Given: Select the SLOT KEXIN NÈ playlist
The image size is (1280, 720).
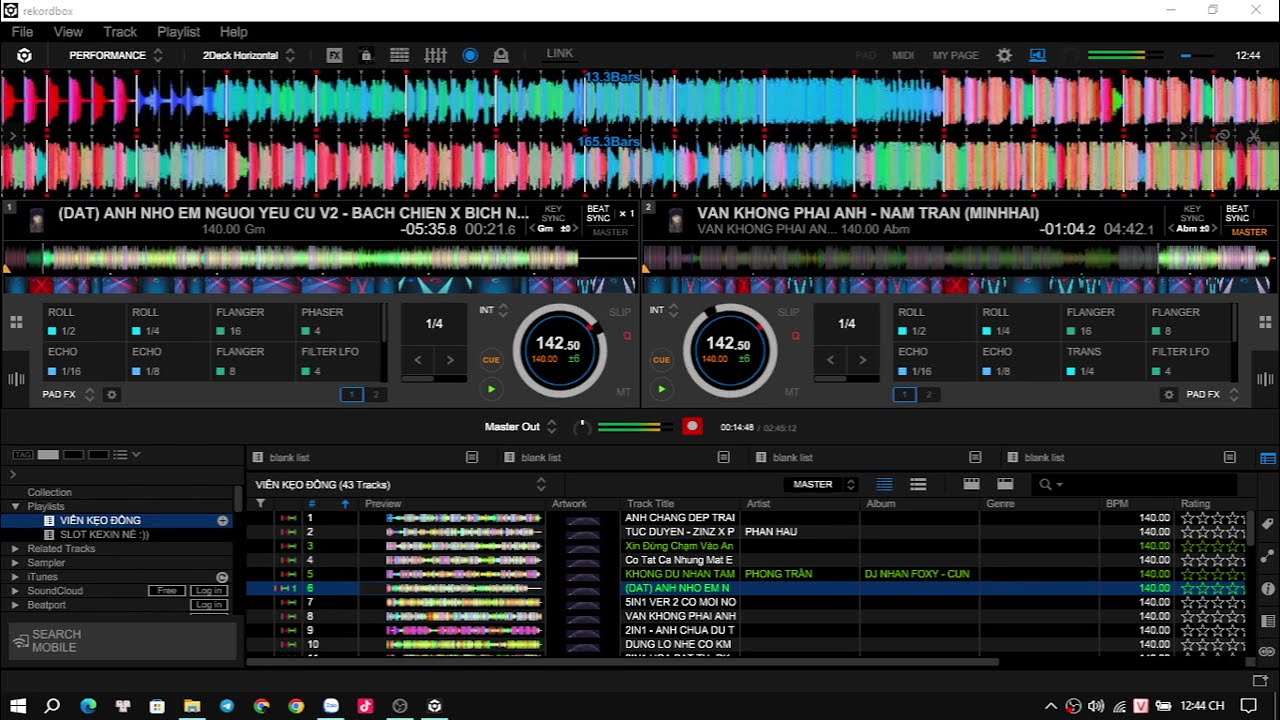Looking at the screenshot, I should click(104, 535).
